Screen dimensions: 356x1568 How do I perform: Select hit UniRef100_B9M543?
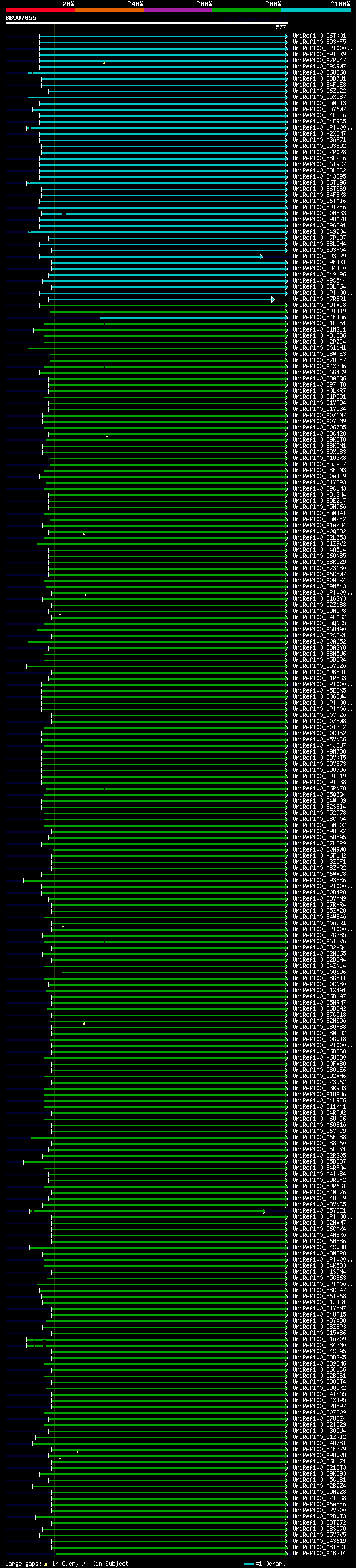pyautogui.click(x=319, y=586)
